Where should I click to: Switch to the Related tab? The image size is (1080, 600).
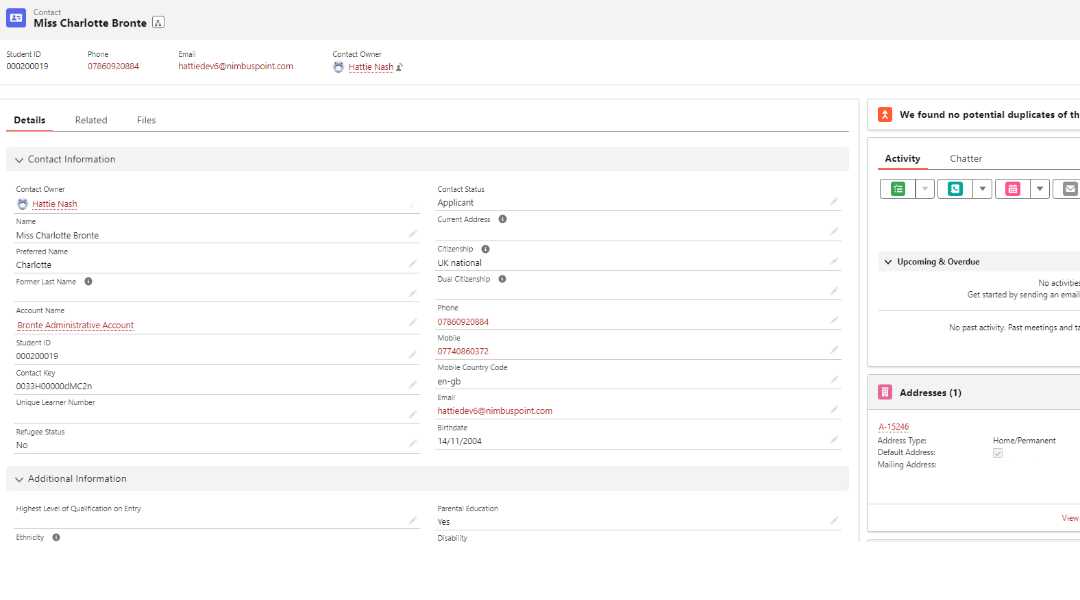(x=90, y=119)
